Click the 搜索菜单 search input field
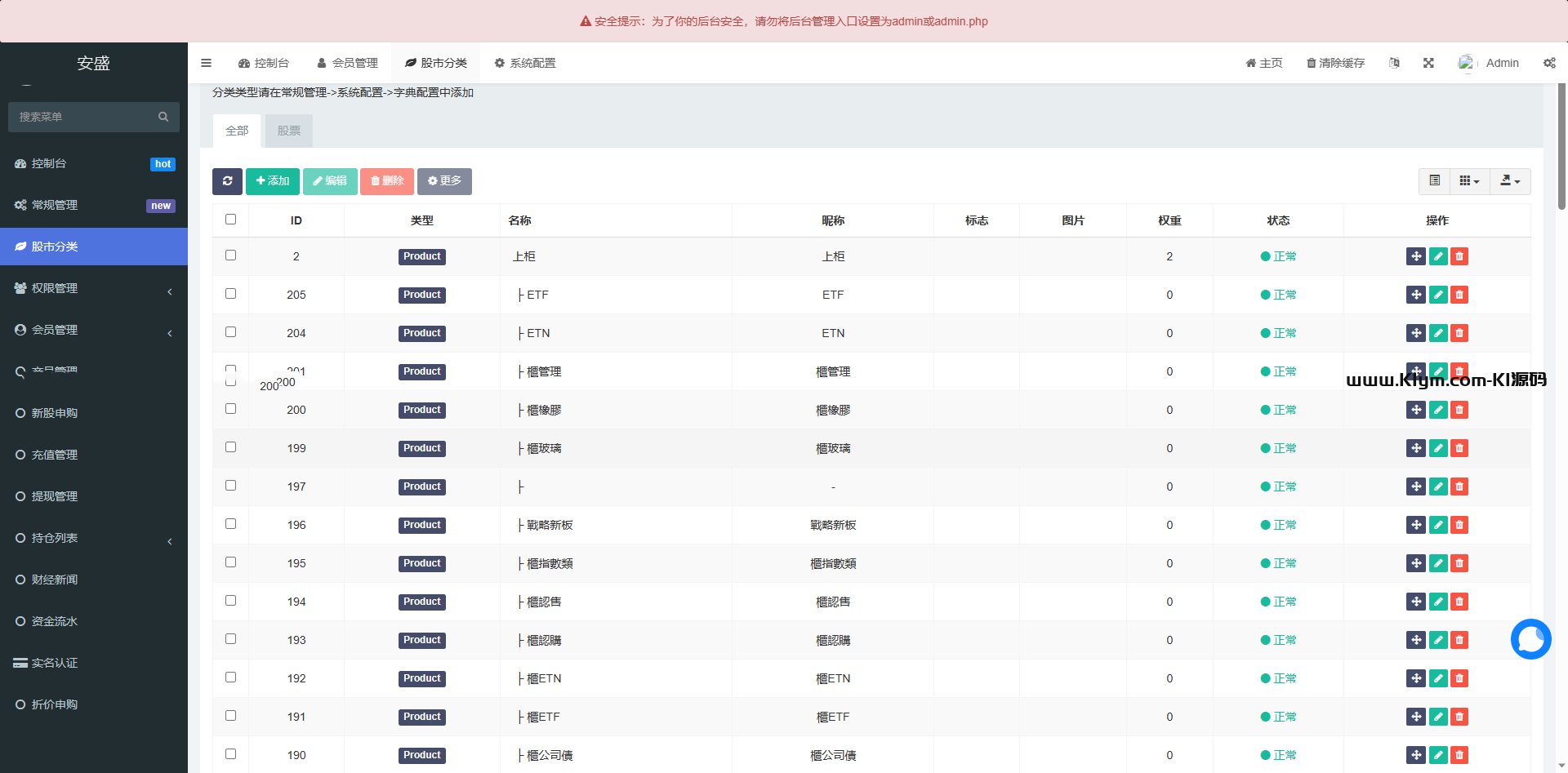The width and height of the screenshot is (1568, 773). point(86,117)
